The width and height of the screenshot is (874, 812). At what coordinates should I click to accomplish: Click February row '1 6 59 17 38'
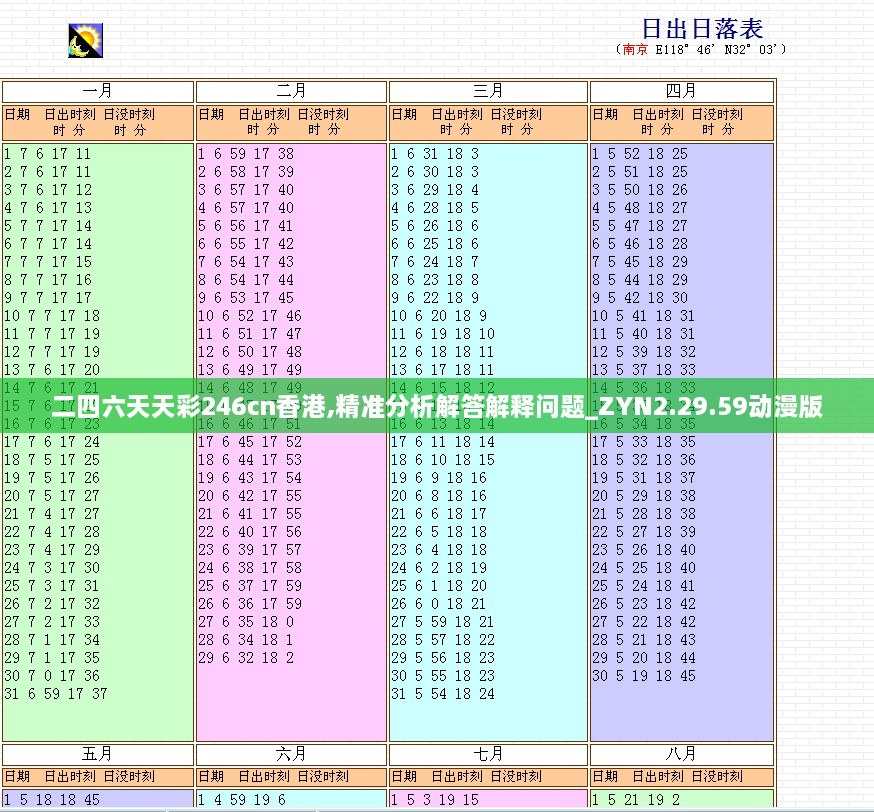tap(246, 154)
